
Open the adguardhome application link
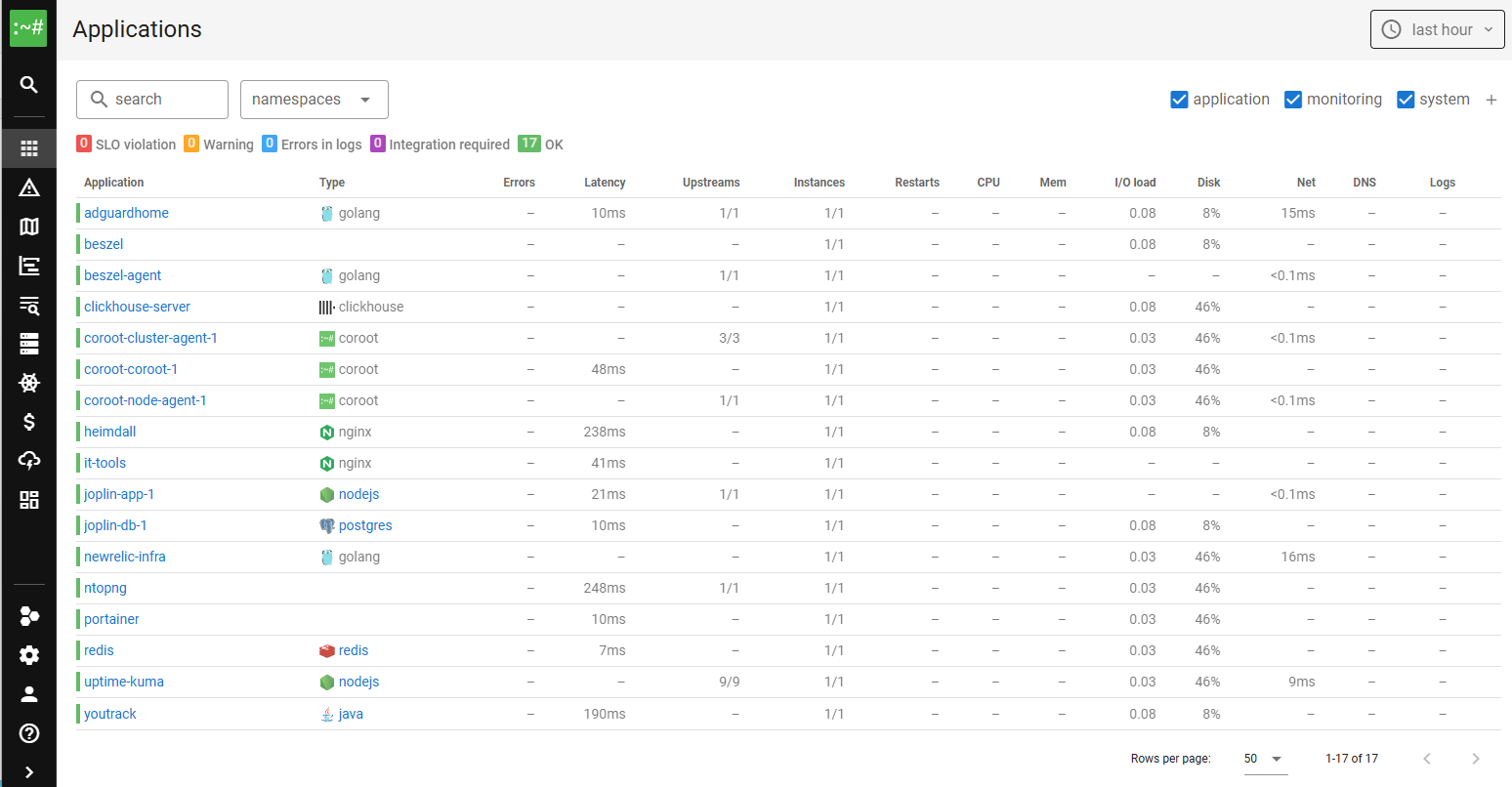(126, 212)
